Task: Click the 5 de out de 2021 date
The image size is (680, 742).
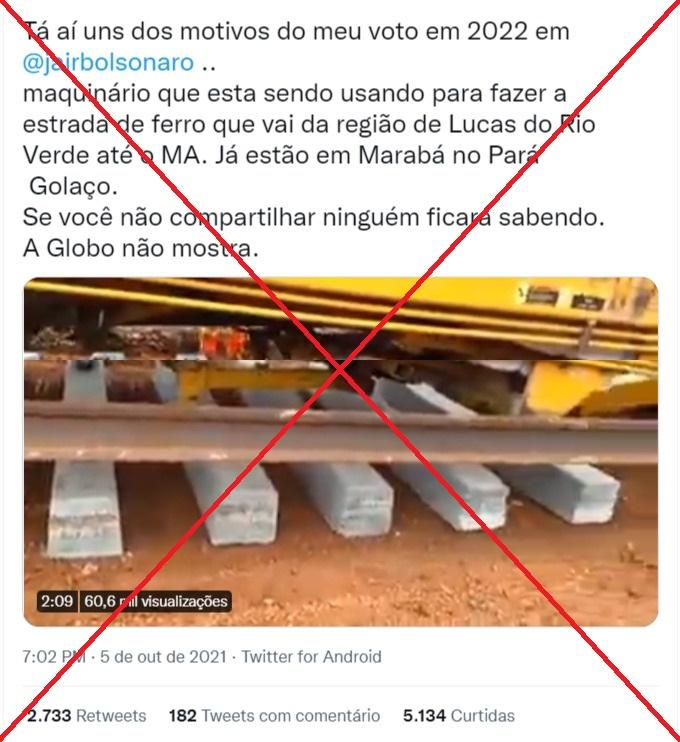Action: (163, 657)
